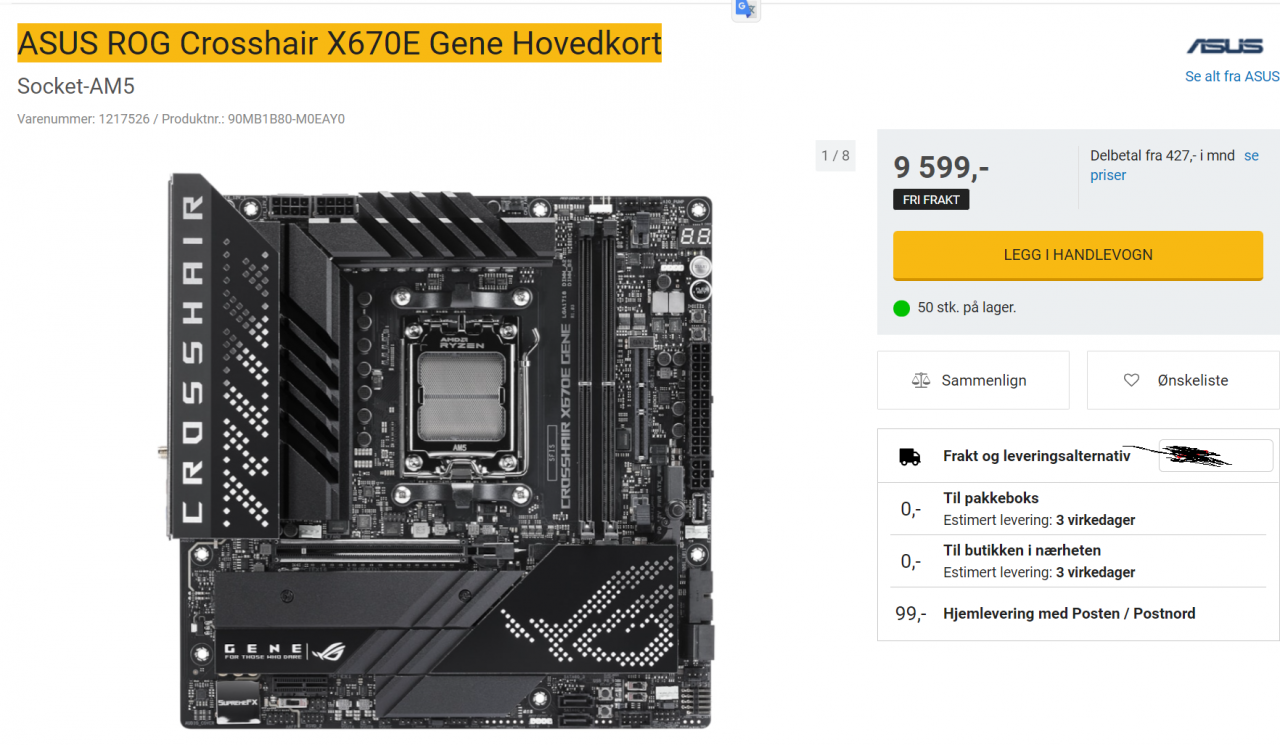
Task: Open the Se alt fra ASUS link
Action: point(1232,76)
